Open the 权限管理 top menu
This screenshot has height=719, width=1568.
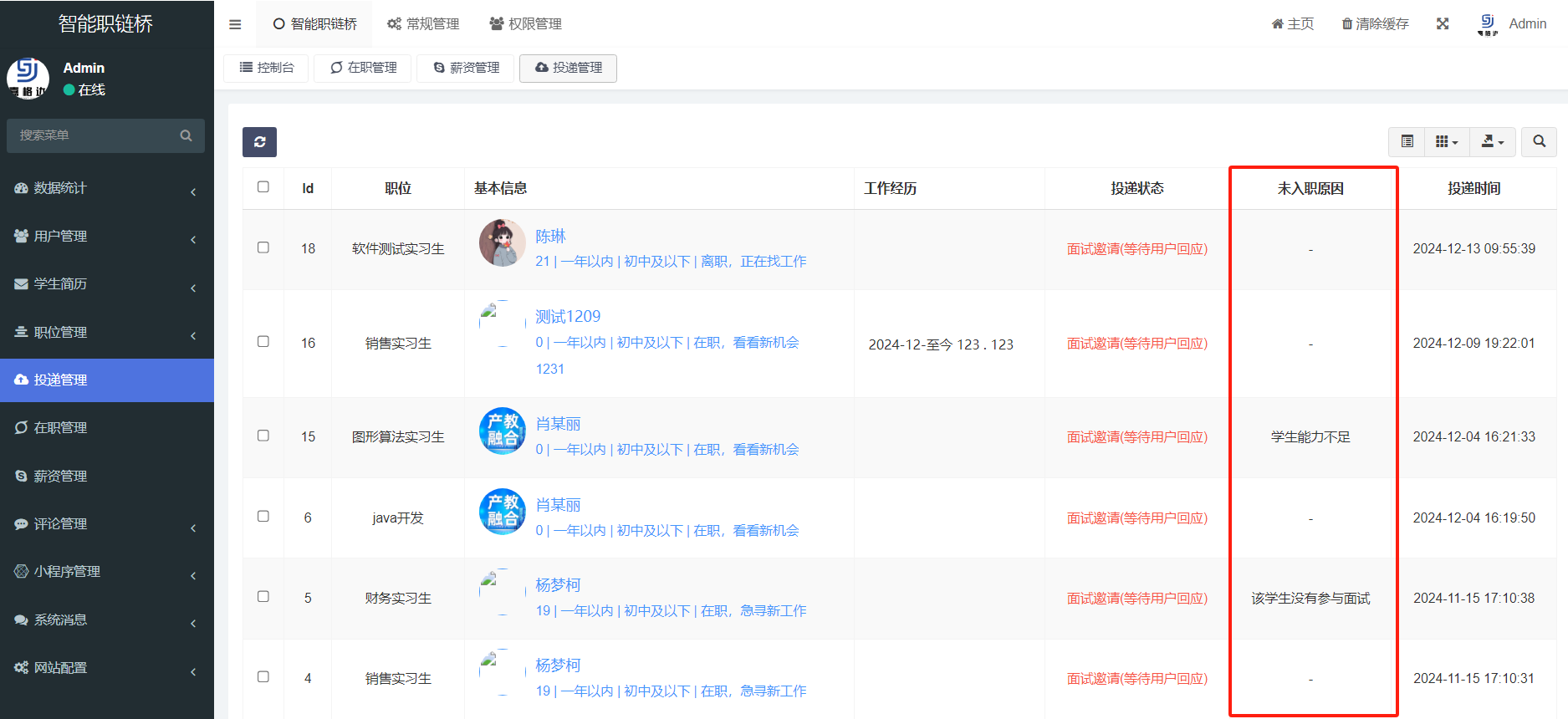tap(525, 24)
